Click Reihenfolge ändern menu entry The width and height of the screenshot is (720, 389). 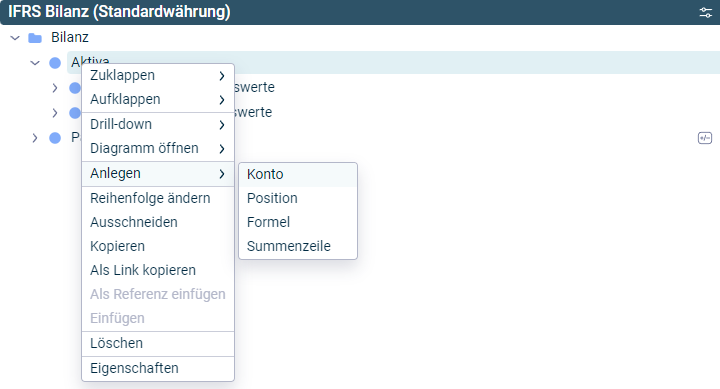click(158, 198)
